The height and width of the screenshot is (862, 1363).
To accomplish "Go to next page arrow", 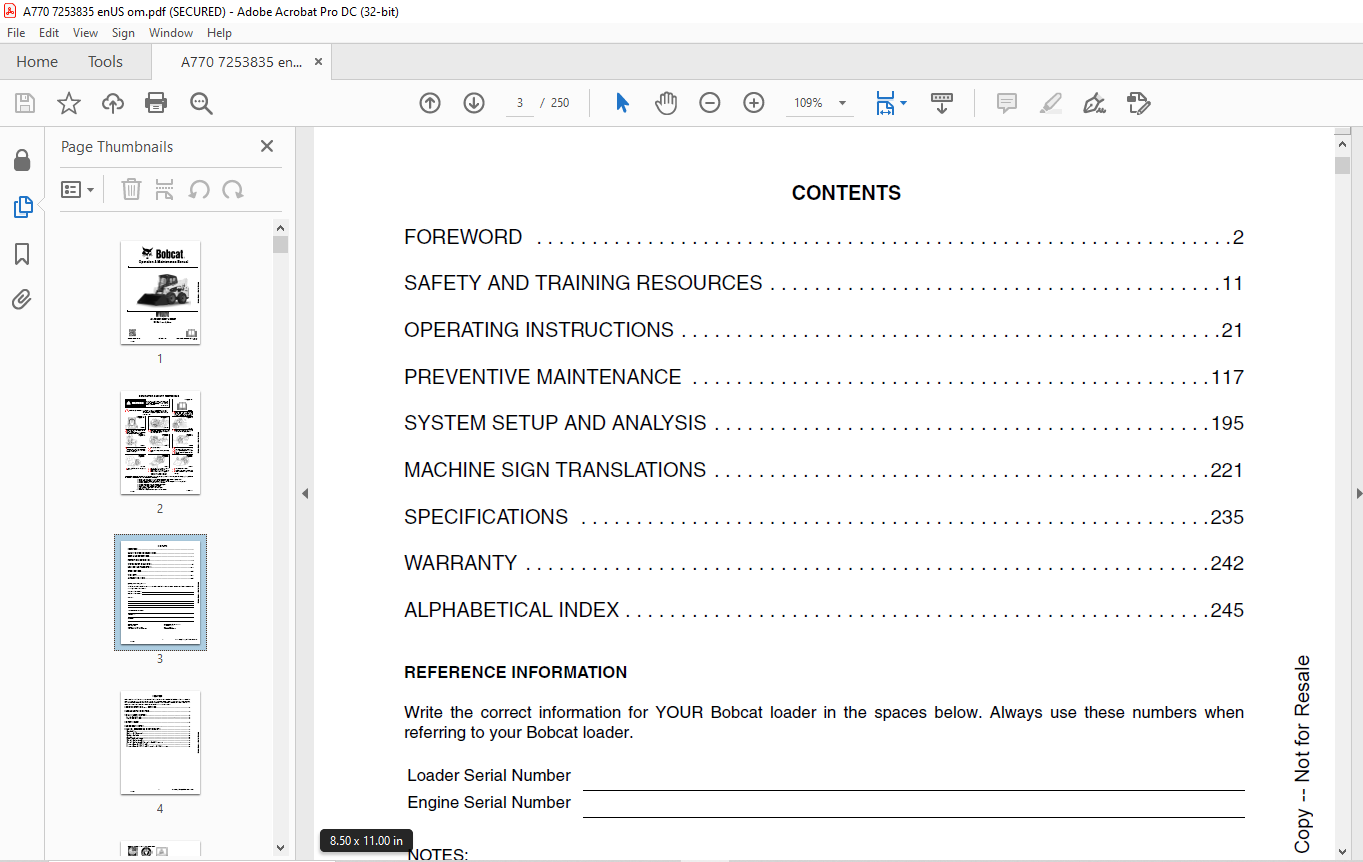I will click(474, 103).
